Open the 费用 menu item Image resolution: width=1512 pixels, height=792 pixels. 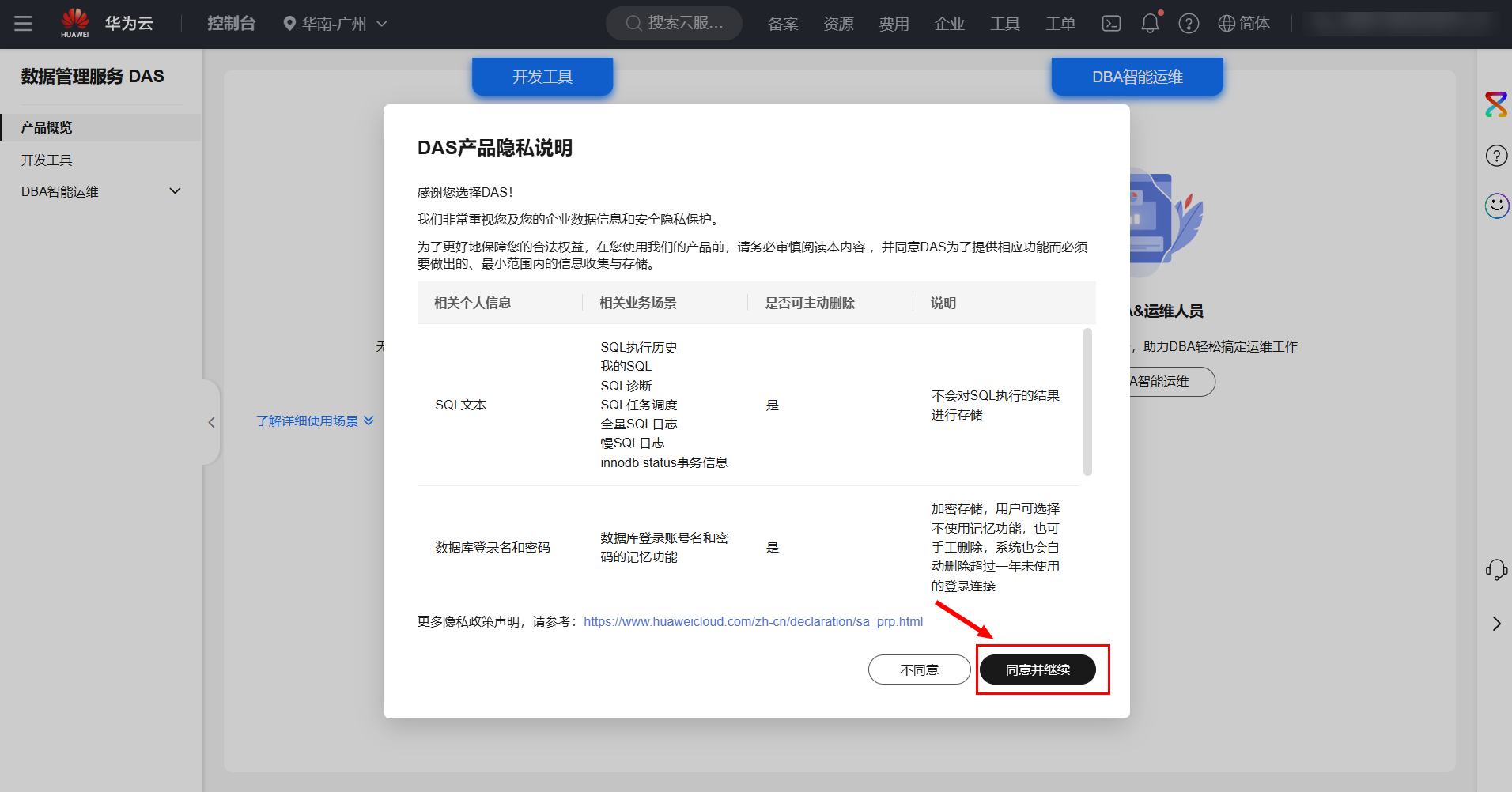pos(894,24)
